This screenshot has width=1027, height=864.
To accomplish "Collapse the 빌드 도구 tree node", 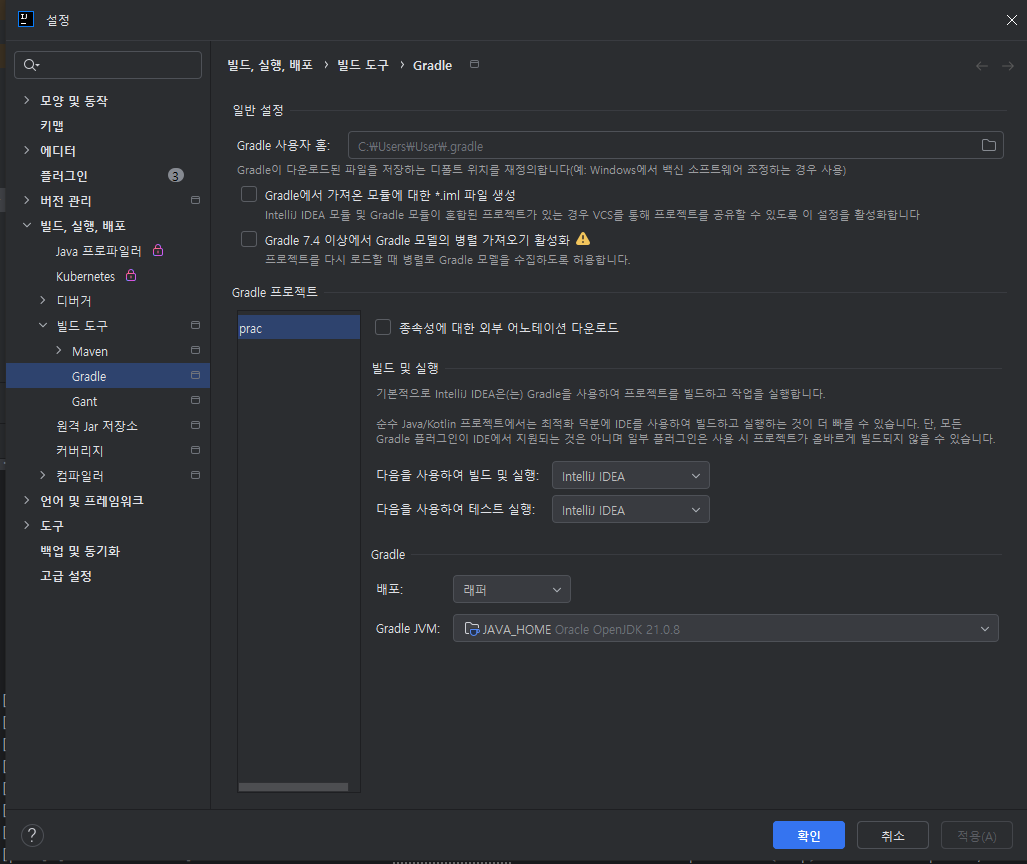I will point(43,326).
